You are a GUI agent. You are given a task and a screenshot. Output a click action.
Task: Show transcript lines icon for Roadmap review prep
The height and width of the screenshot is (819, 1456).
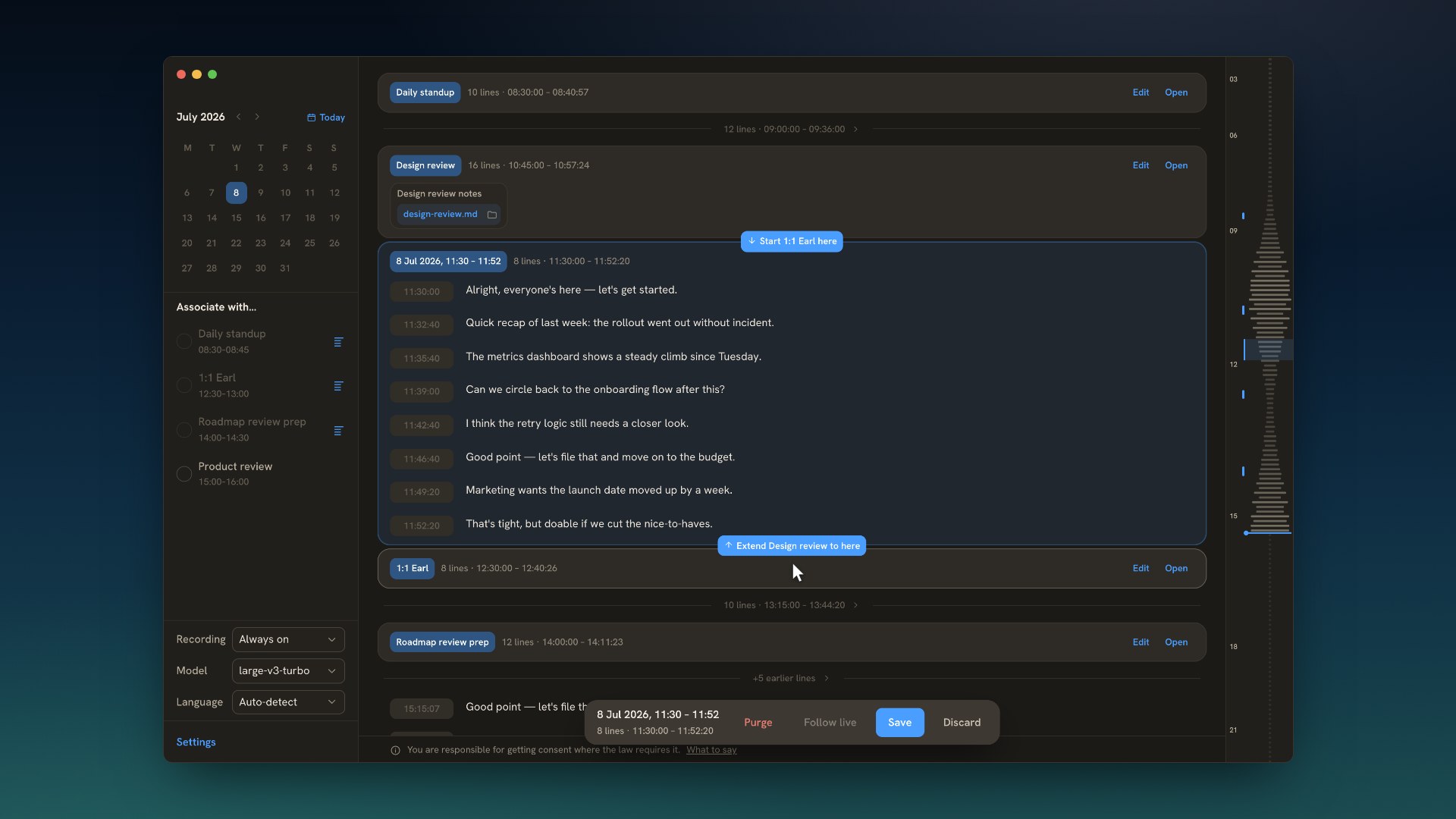coord(338,431)
